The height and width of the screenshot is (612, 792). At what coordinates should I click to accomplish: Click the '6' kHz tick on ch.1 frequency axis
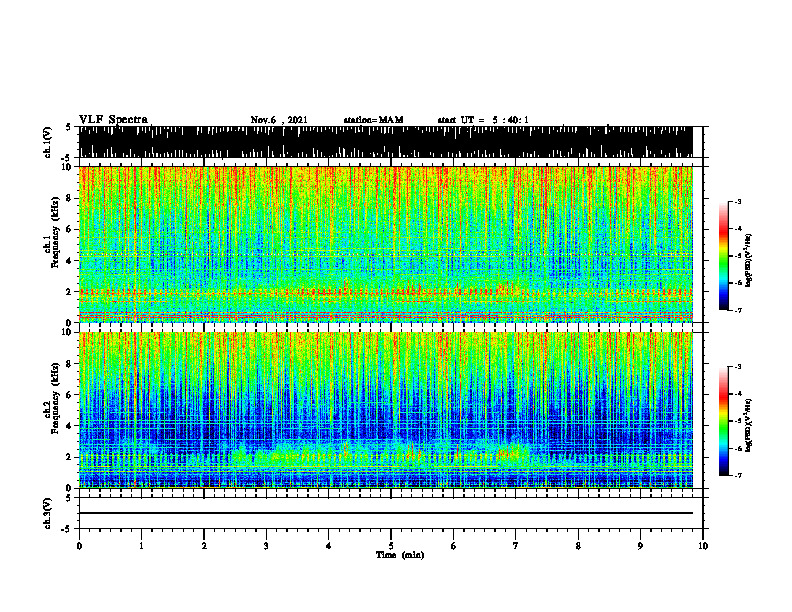(69, 230)
